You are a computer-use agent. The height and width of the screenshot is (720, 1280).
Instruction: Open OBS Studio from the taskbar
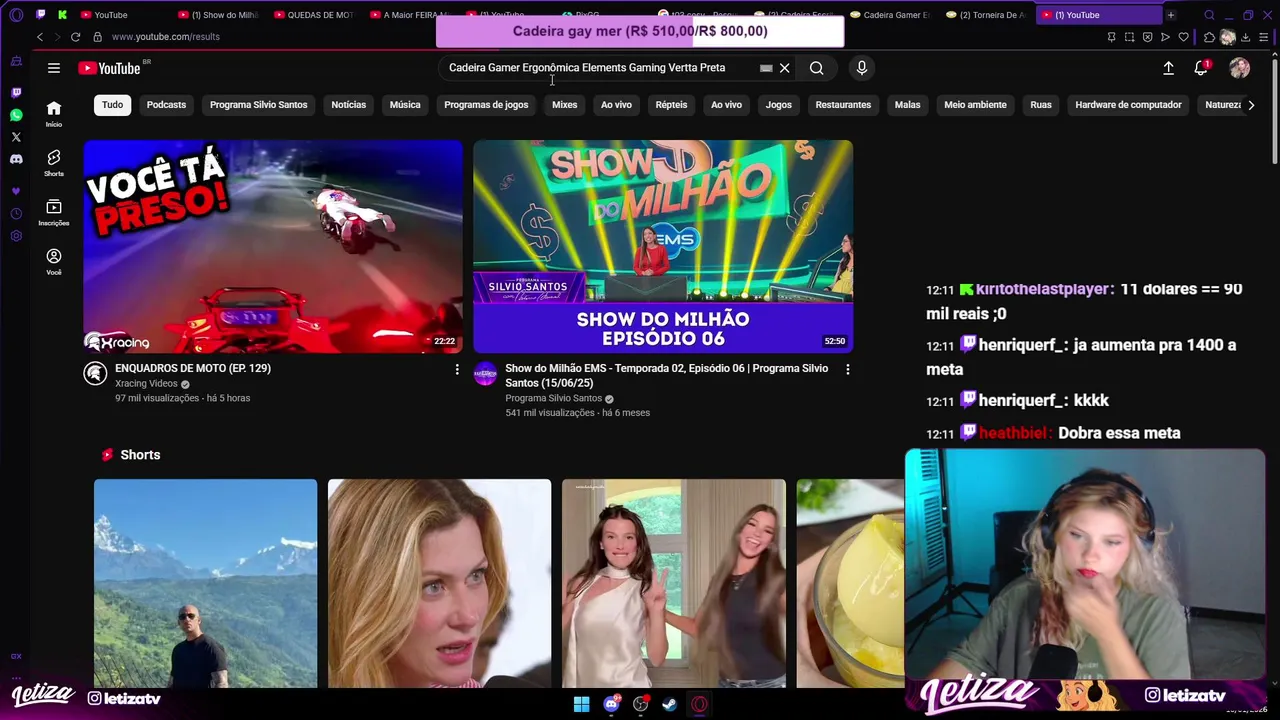click(640, 704)
